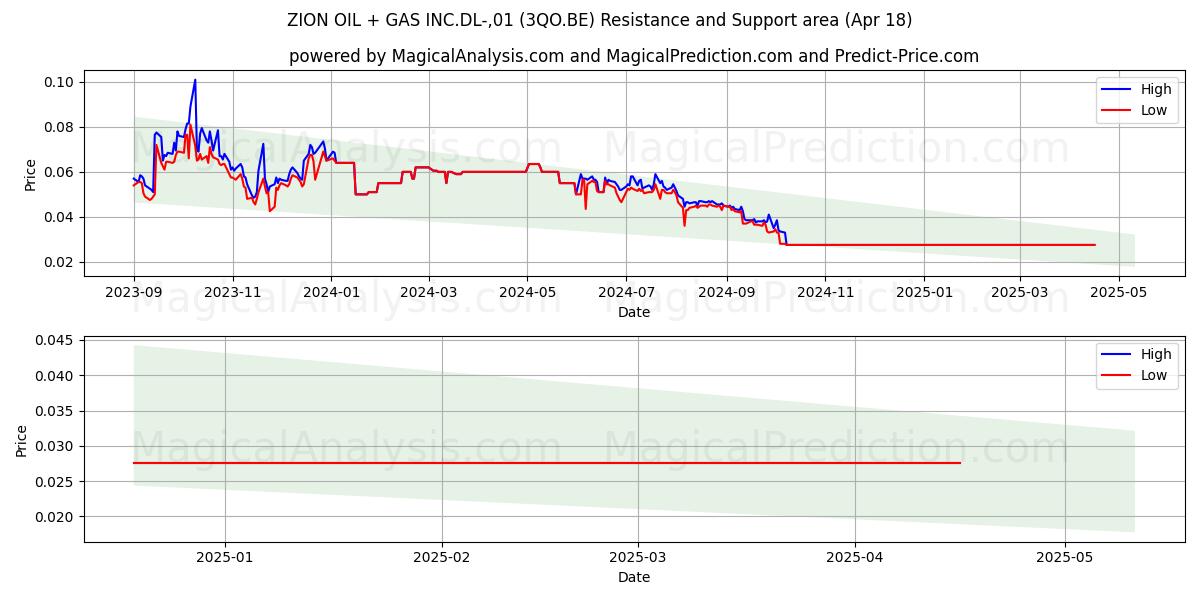Click the 0.020 tick on bottom price axis

tap(56, 517)
